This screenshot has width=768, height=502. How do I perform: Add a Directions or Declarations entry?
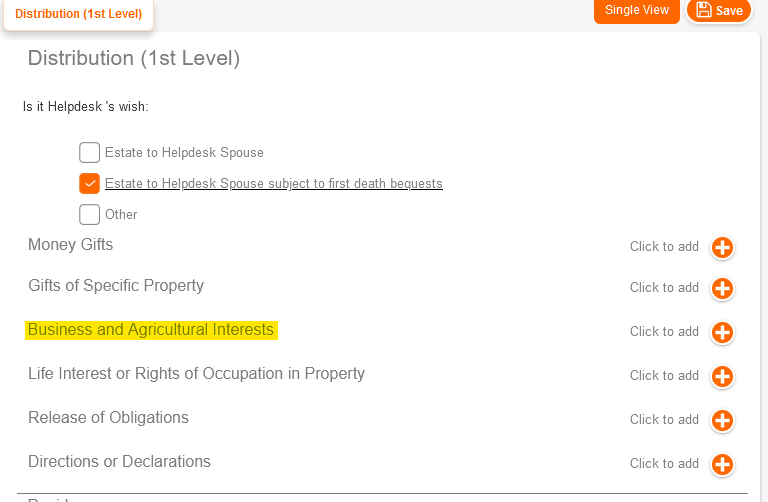[722, 465]
